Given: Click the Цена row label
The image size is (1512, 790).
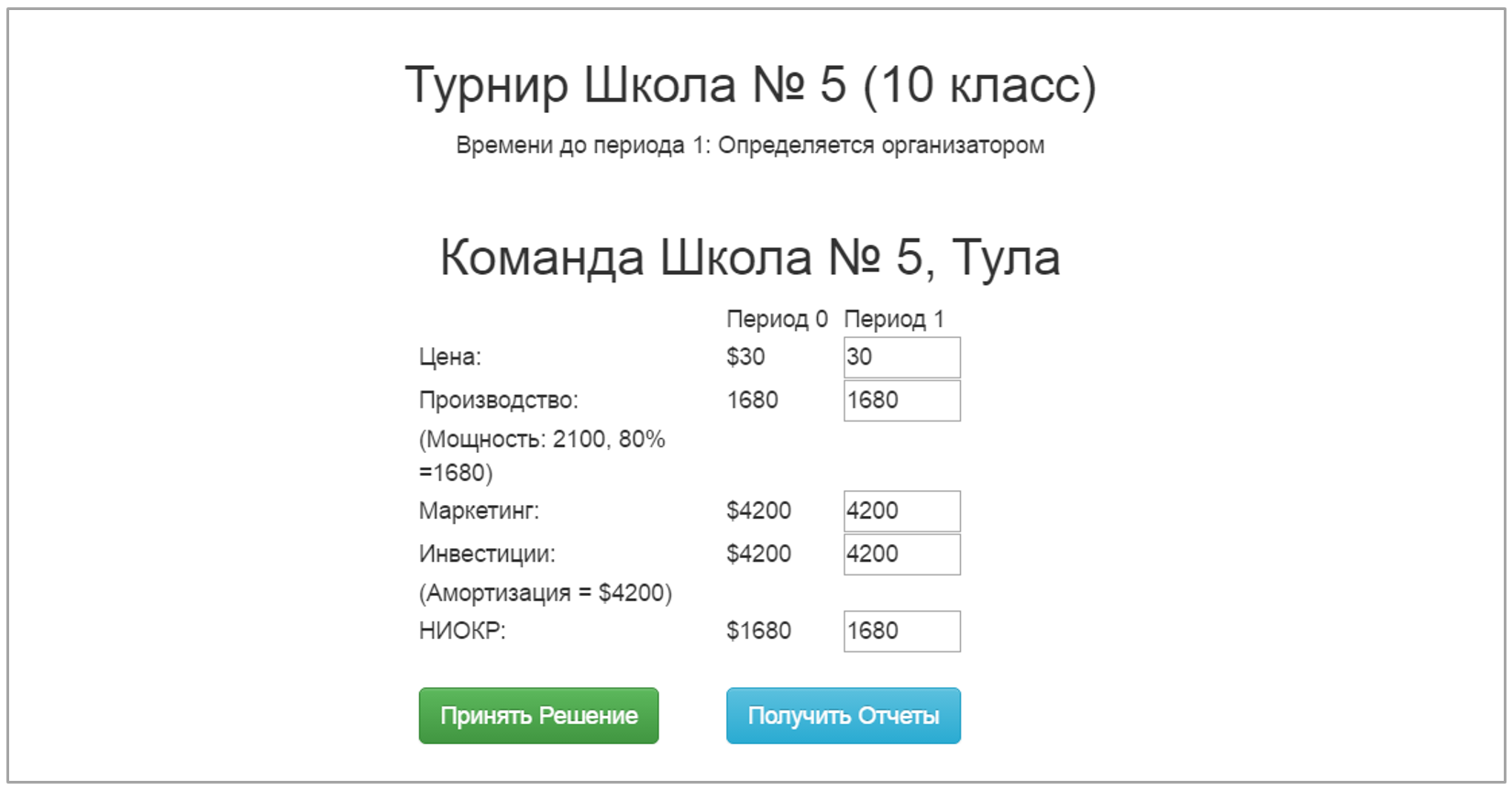Looking at the screenshot, I should click(x=449, y=357).
